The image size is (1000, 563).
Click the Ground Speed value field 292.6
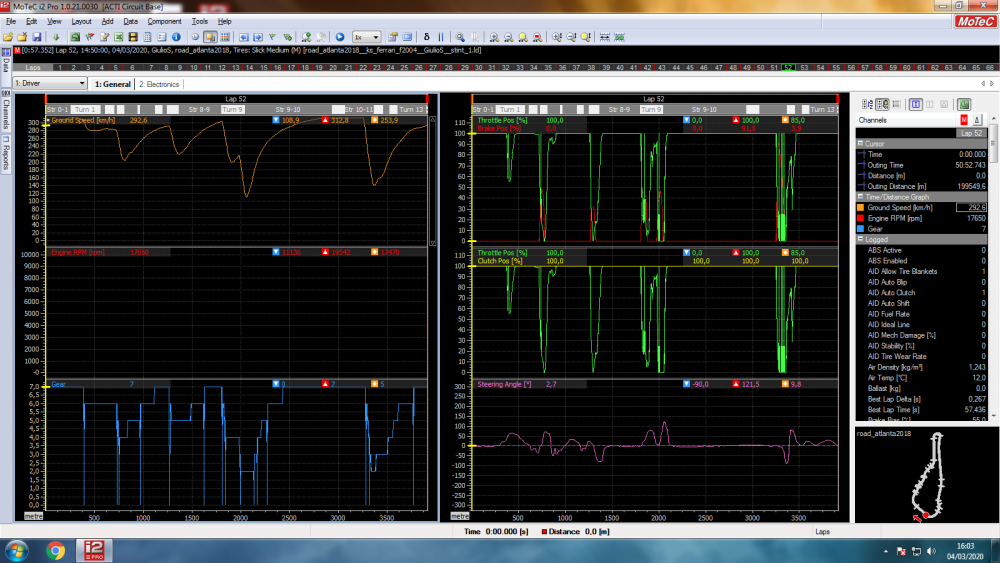pyautogui.click(x=971, y=207)
